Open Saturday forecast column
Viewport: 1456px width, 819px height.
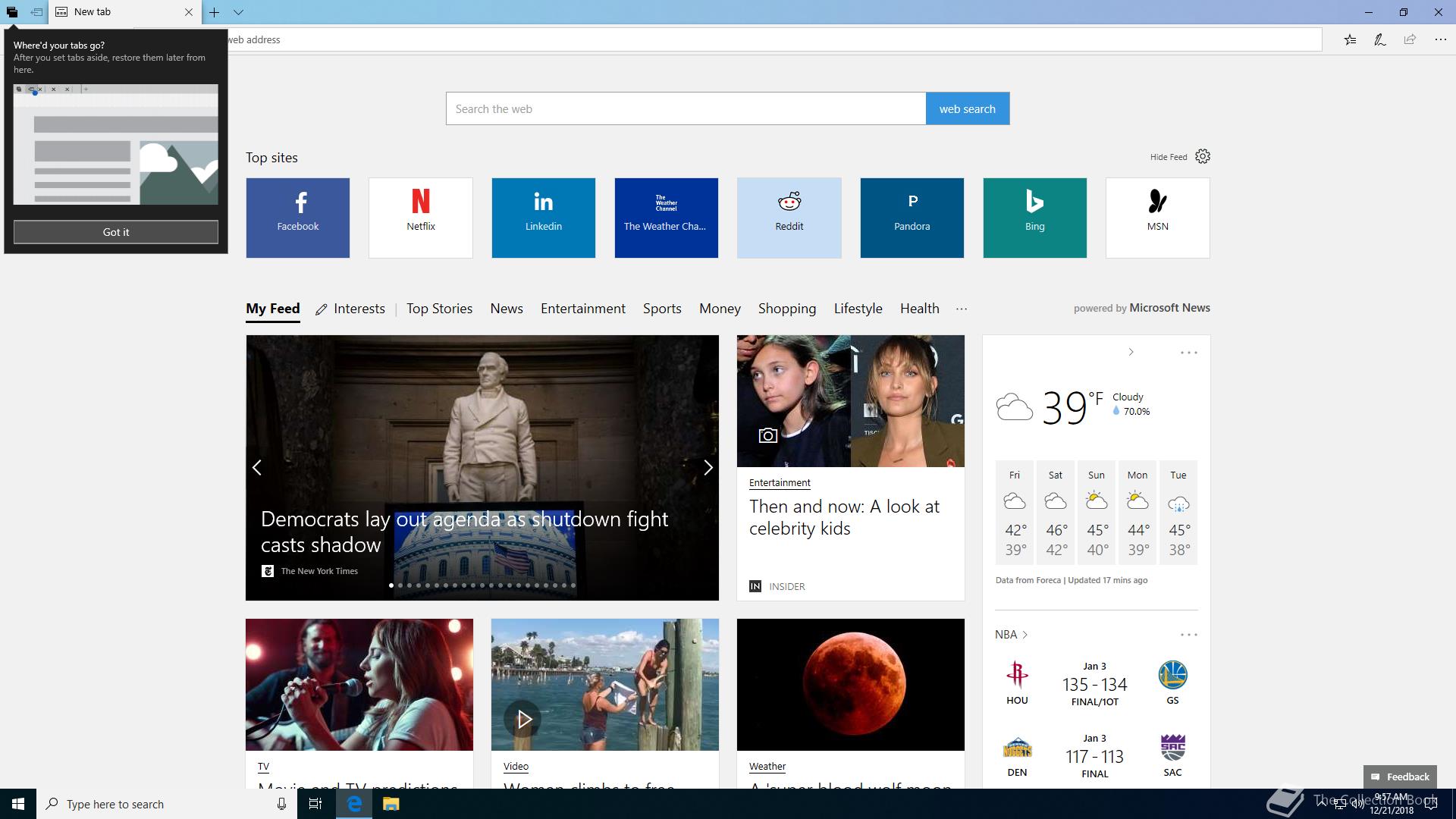click(1055, 513)
